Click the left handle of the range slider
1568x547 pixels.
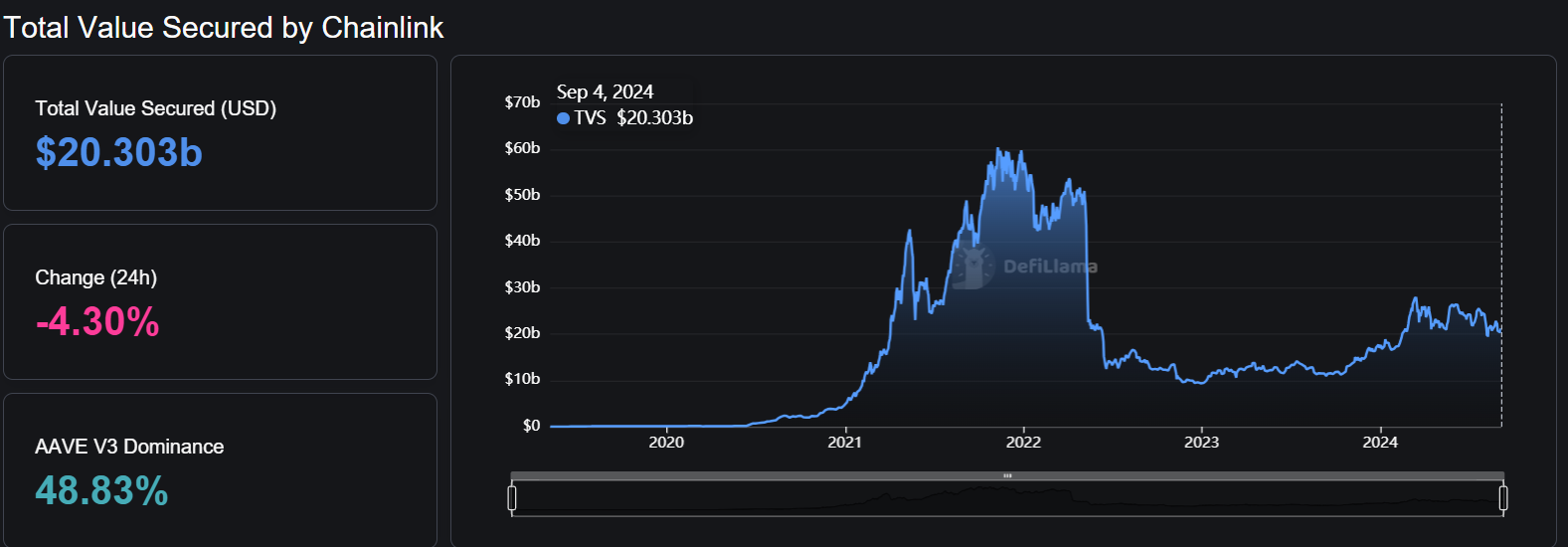[512, 497]
